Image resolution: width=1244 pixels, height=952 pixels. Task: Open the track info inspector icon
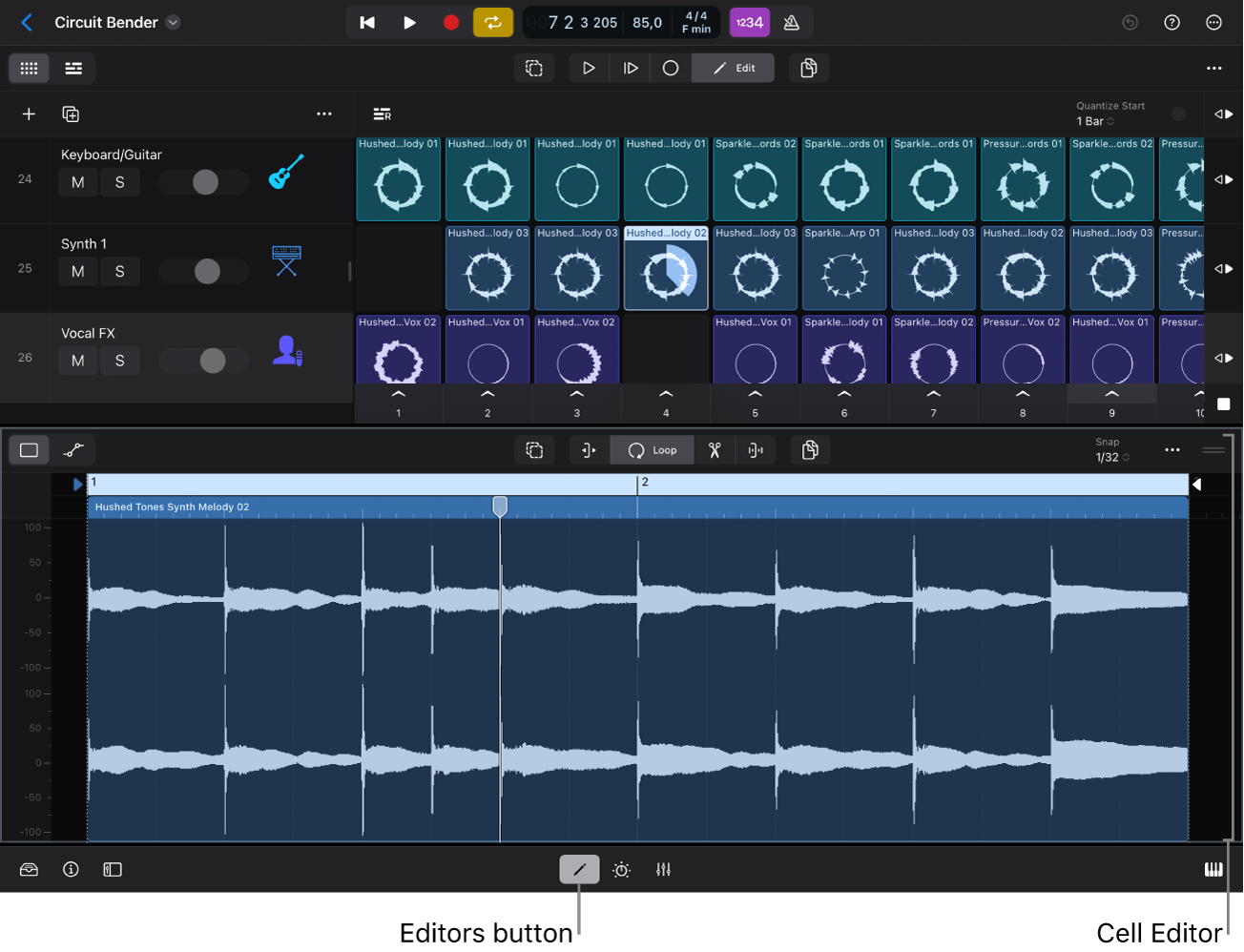point(71,869)
